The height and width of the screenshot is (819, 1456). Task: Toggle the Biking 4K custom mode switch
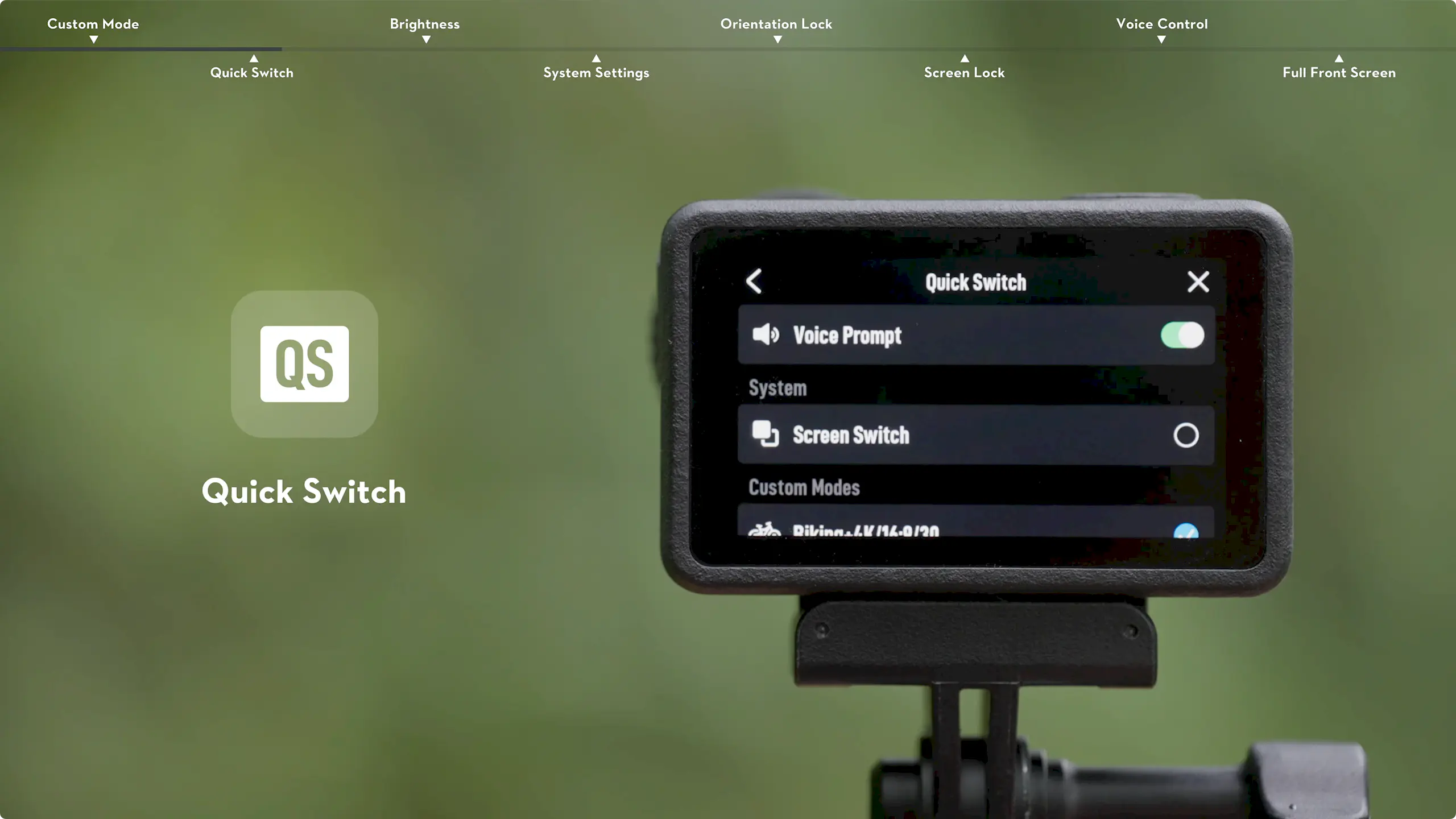[1185, 530]
